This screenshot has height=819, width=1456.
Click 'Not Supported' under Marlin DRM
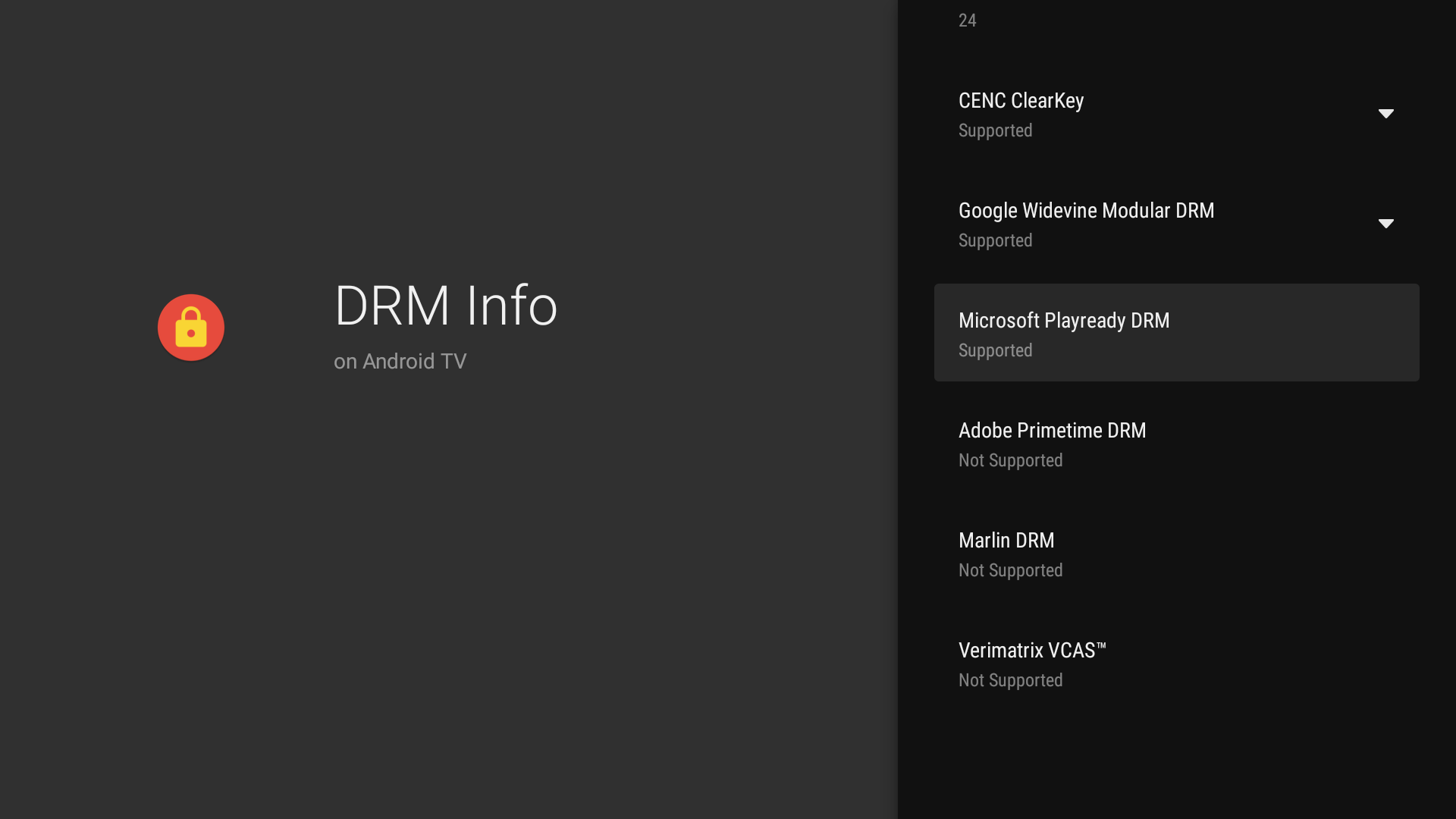pyautogui.click(x=1010, y=570)
